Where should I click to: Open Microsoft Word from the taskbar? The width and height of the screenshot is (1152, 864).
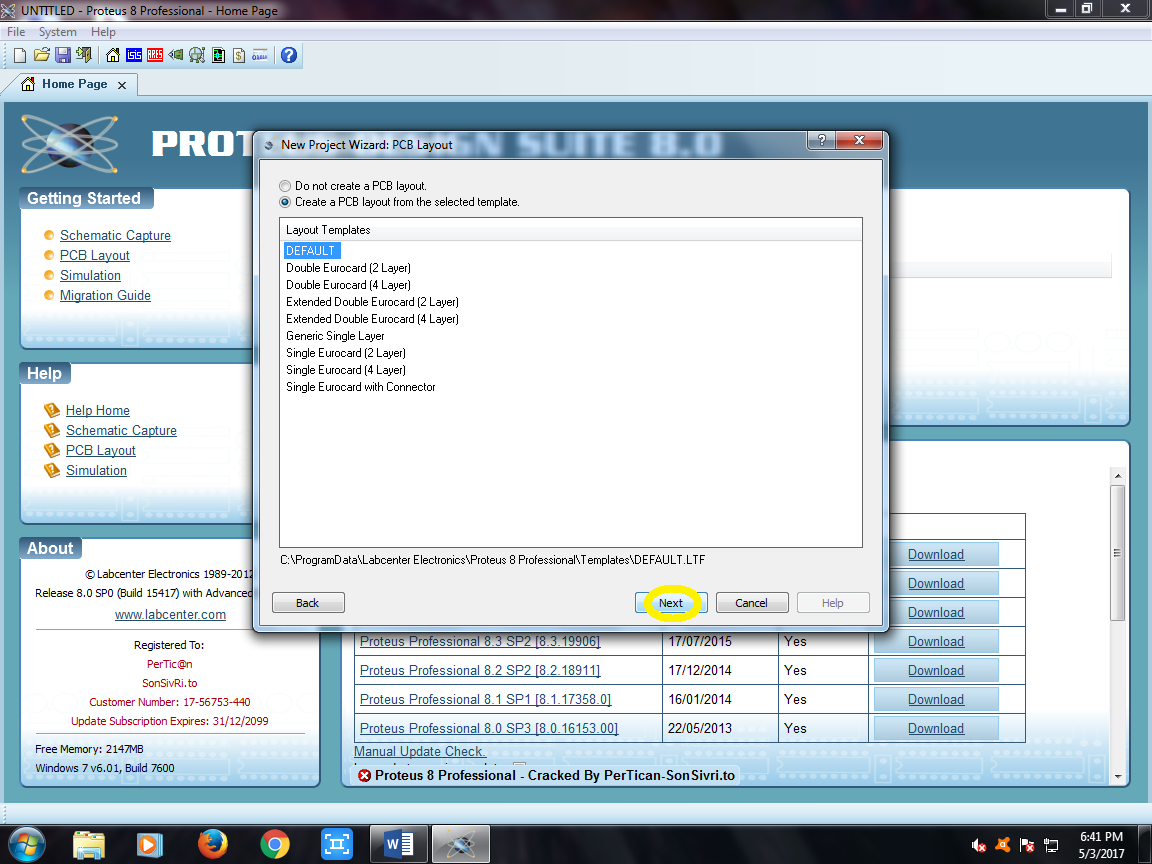click(x=399, y=844)
